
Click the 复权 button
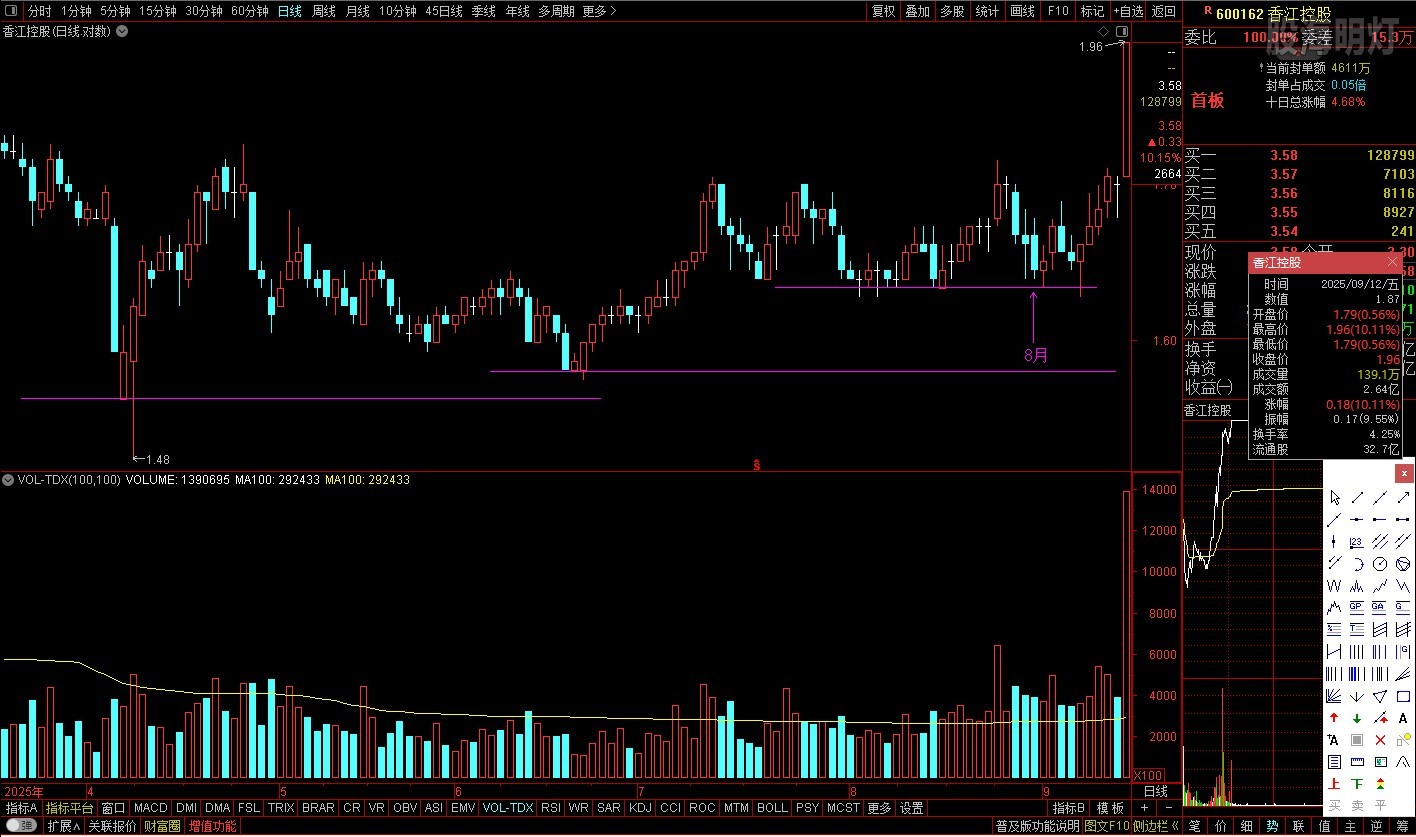(x=884, y=11)
